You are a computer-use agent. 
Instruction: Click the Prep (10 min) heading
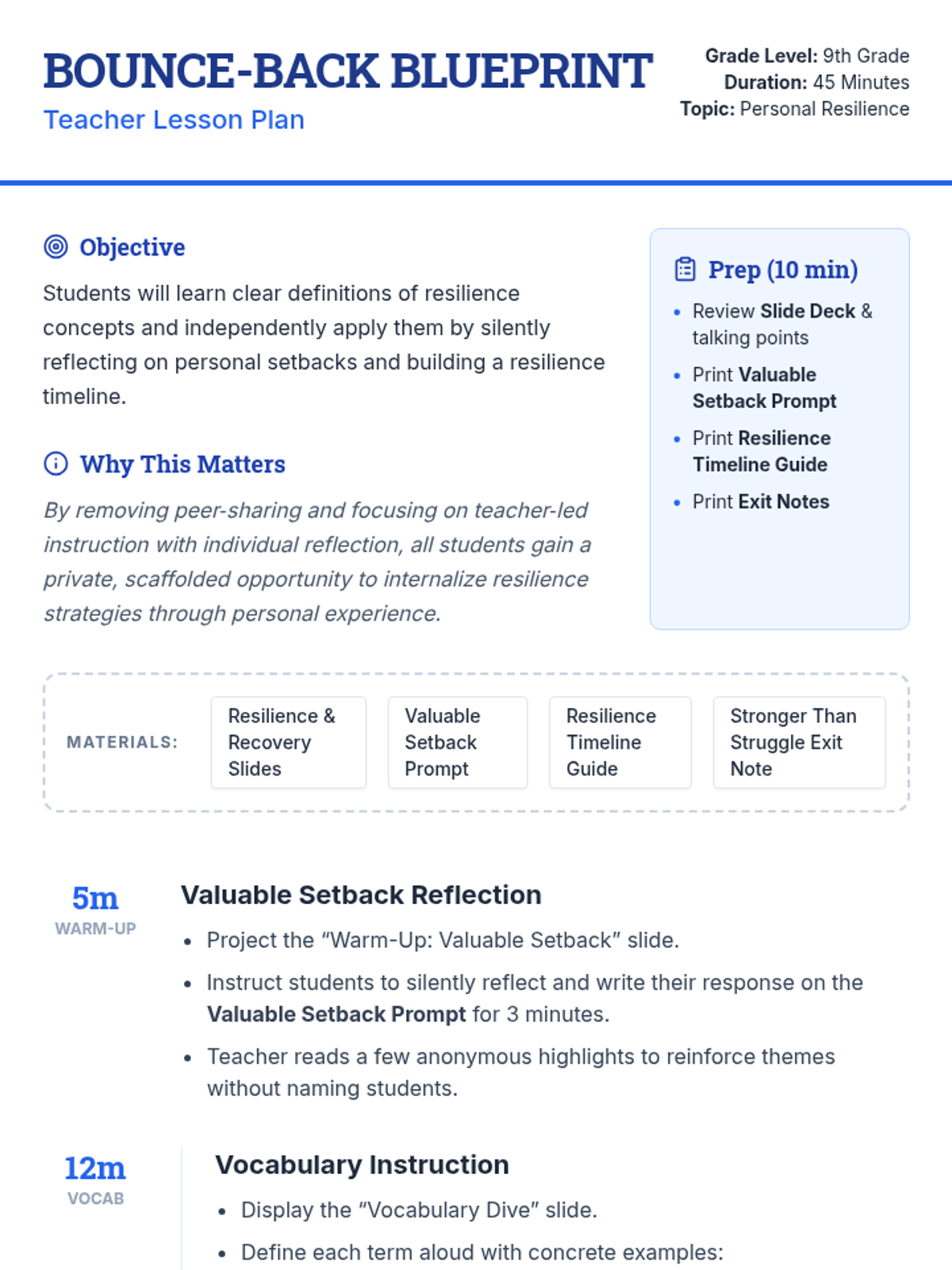pos(782,270)
